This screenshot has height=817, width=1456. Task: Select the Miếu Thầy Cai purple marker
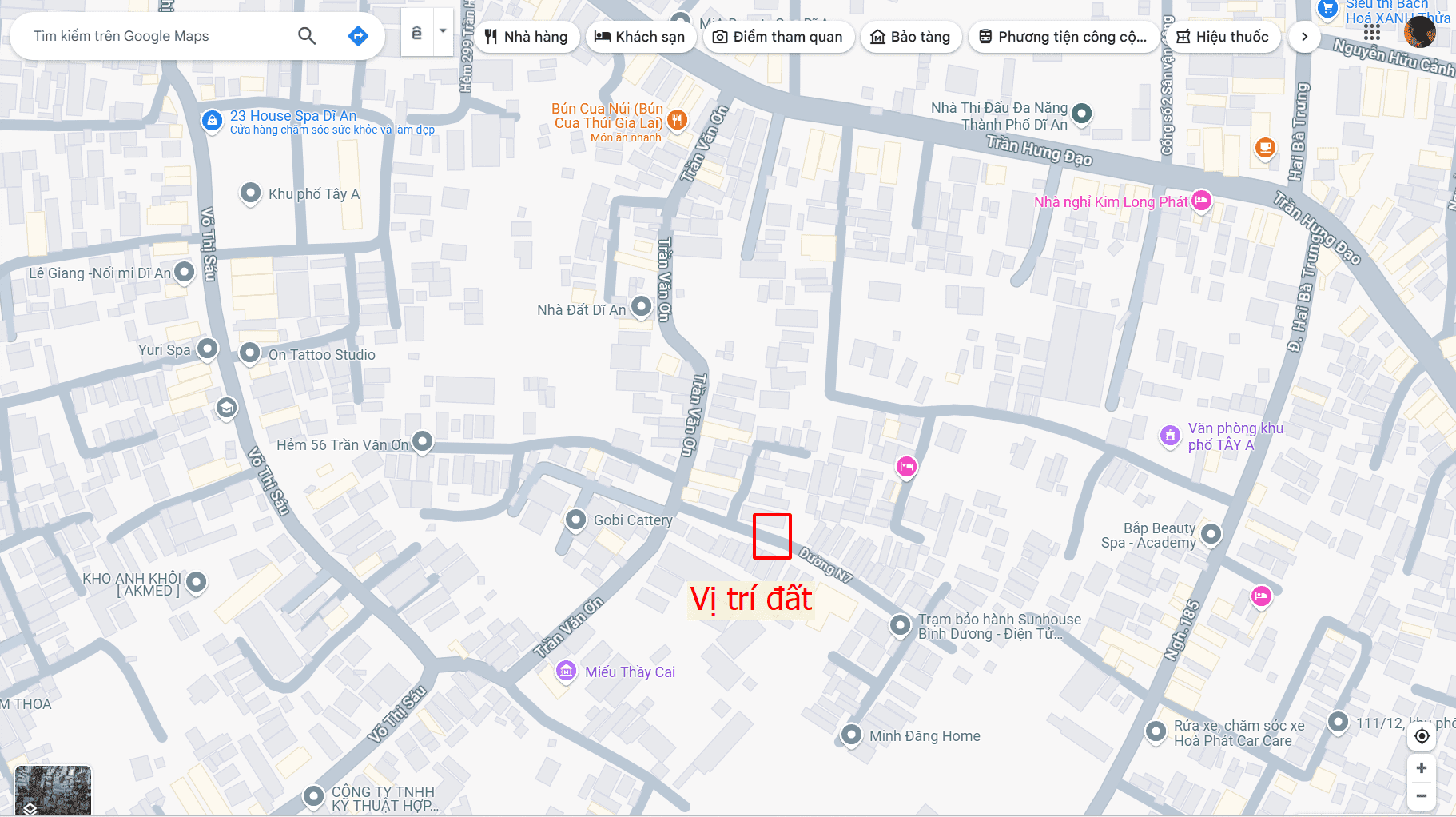[566, 672]
